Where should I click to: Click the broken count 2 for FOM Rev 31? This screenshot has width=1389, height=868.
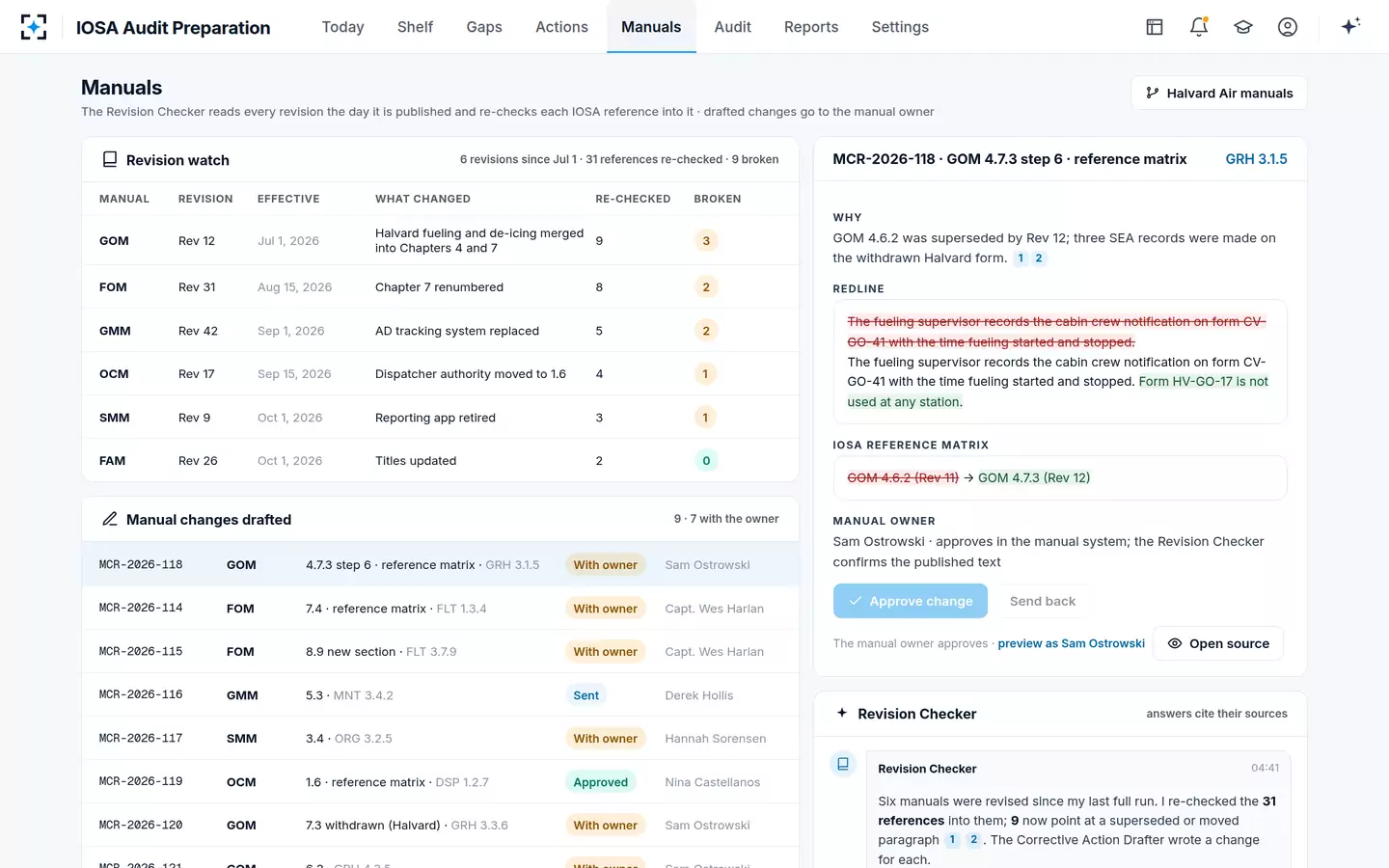click(x=706, y=287)
